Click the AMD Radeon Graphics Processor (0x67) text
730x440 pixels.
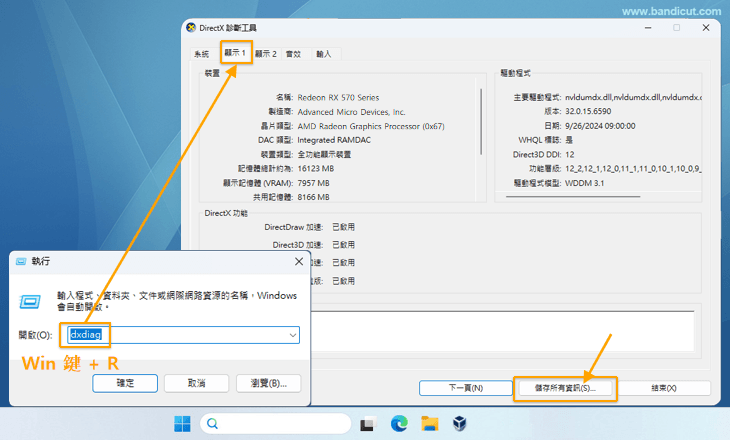371,126
